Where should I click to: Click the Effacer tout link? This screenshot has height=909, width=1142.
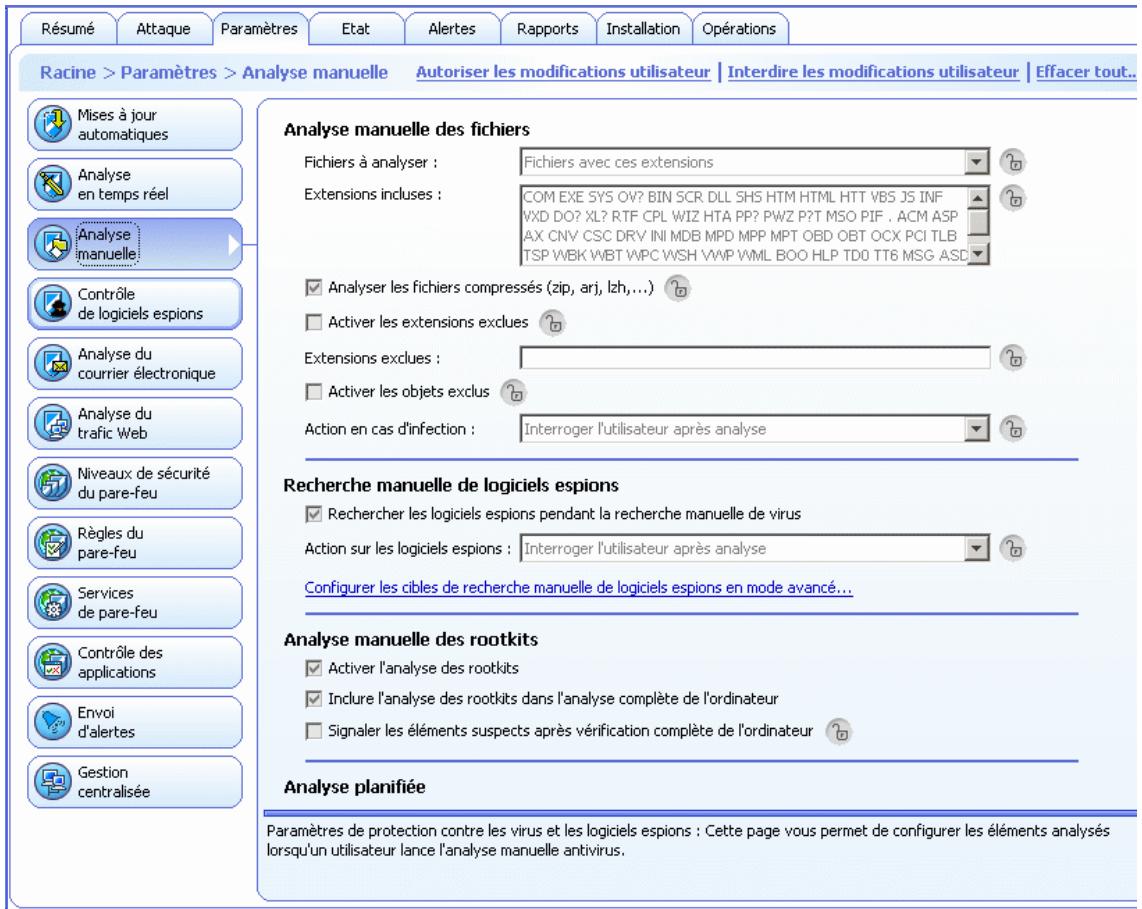point(1085,72)
